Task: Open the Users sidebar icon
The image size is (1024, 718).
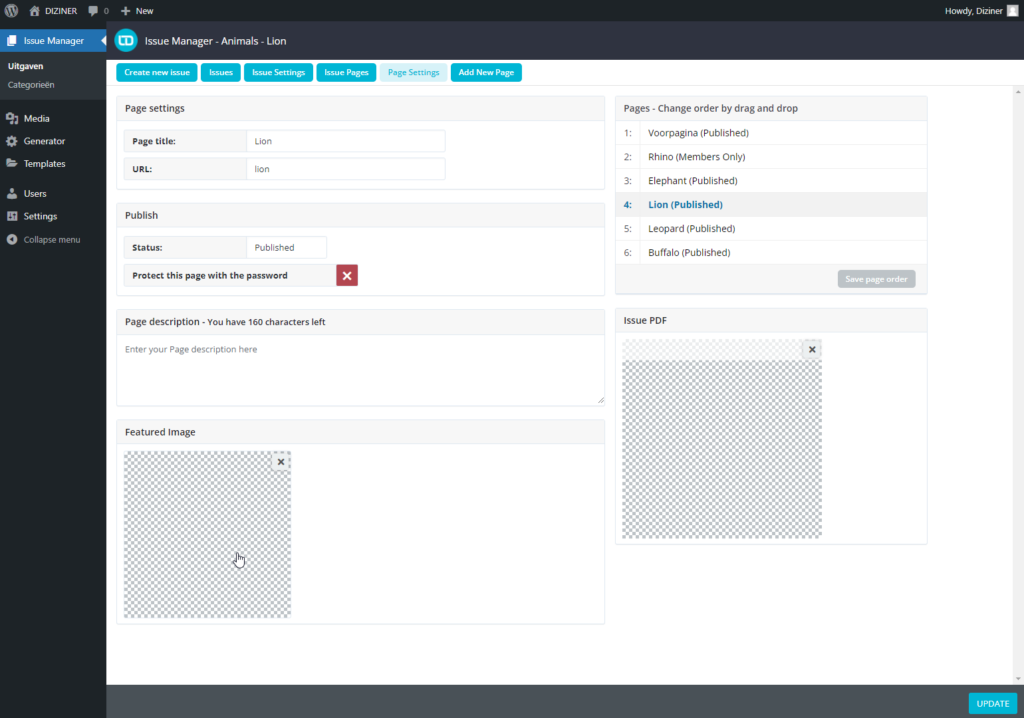Action: (12, 194)
